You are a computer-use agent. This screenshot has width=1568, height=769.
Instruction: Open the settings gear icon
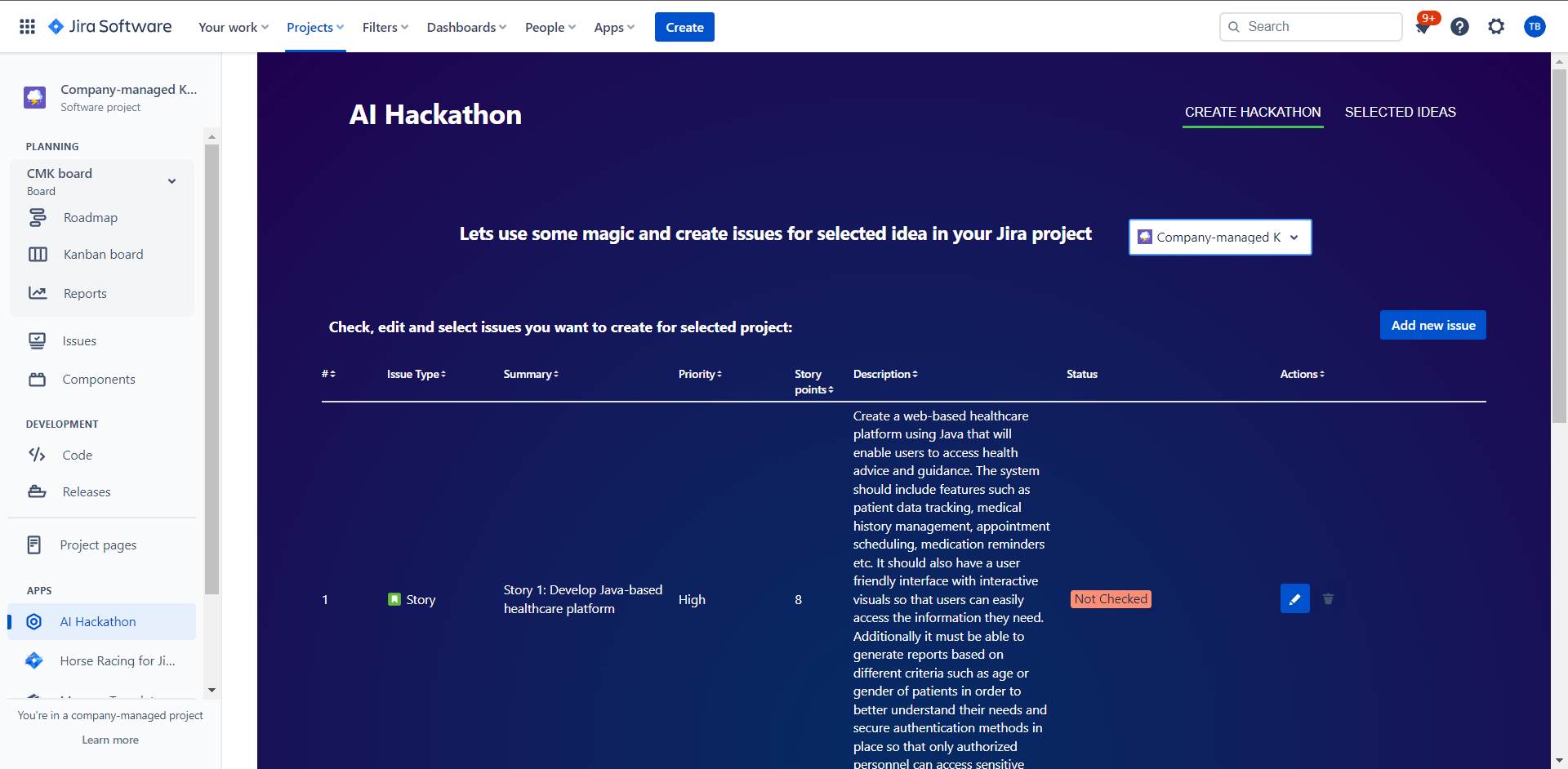click(1496, 27)
